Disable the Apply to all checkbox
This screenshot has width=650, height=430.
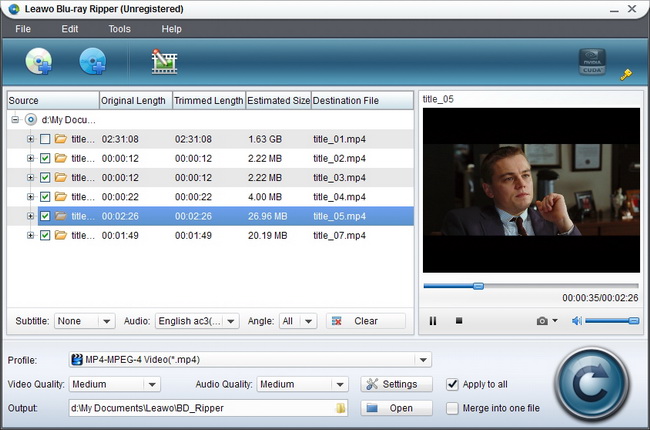tap(452, 384)
